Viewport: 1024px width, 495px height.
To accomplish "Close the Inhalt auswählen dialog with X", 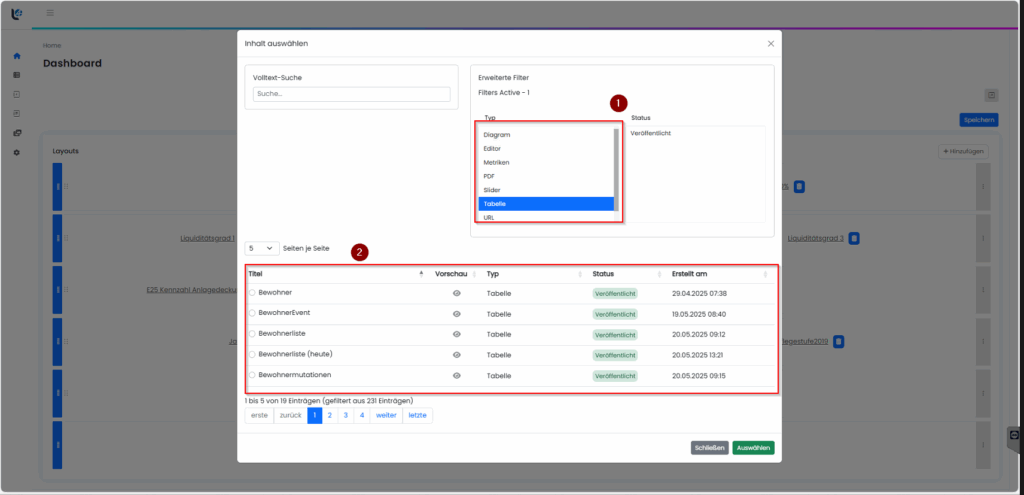I will point(770,44).
